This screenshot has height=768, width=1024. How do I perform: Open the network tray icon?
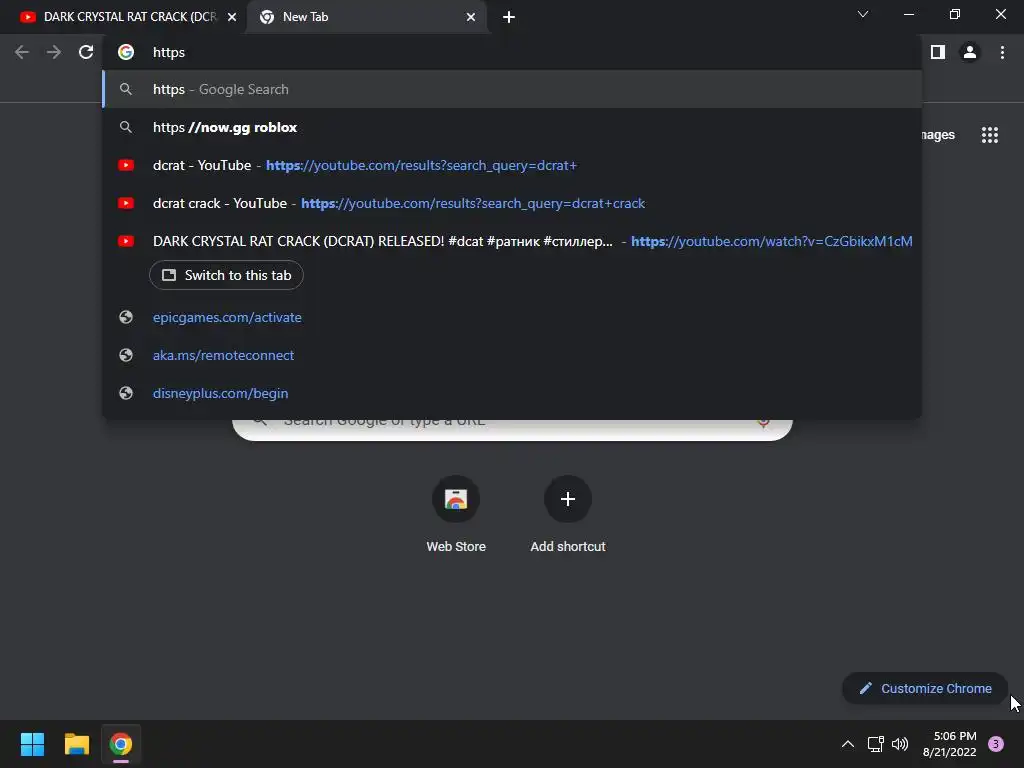tap(875, 744)
